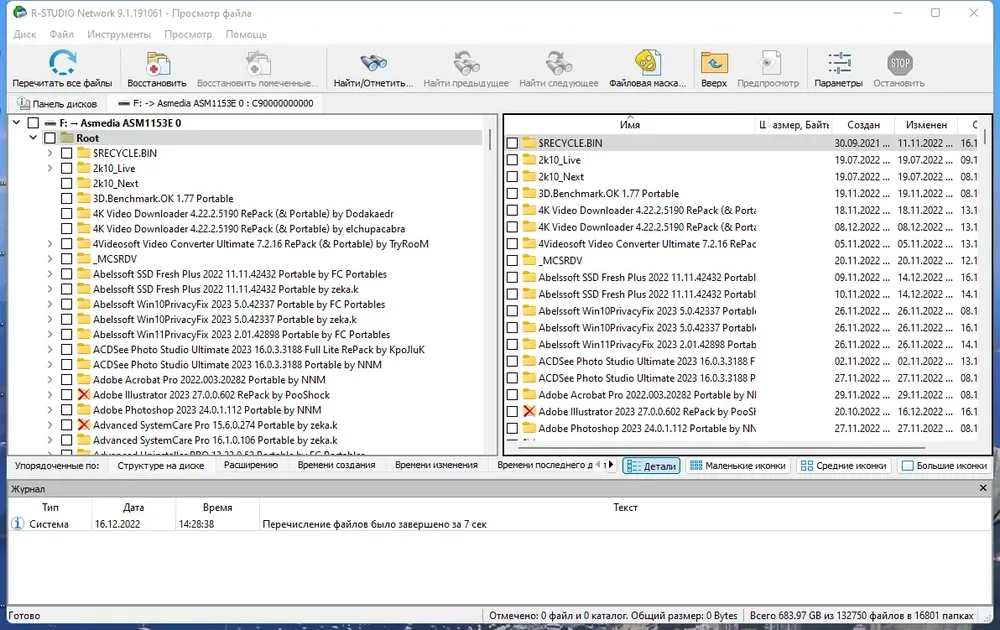The width and height of the screenshot is (1000, 630).
Task: Sort by Структуре на диске
Action: [x=161, y=465]
